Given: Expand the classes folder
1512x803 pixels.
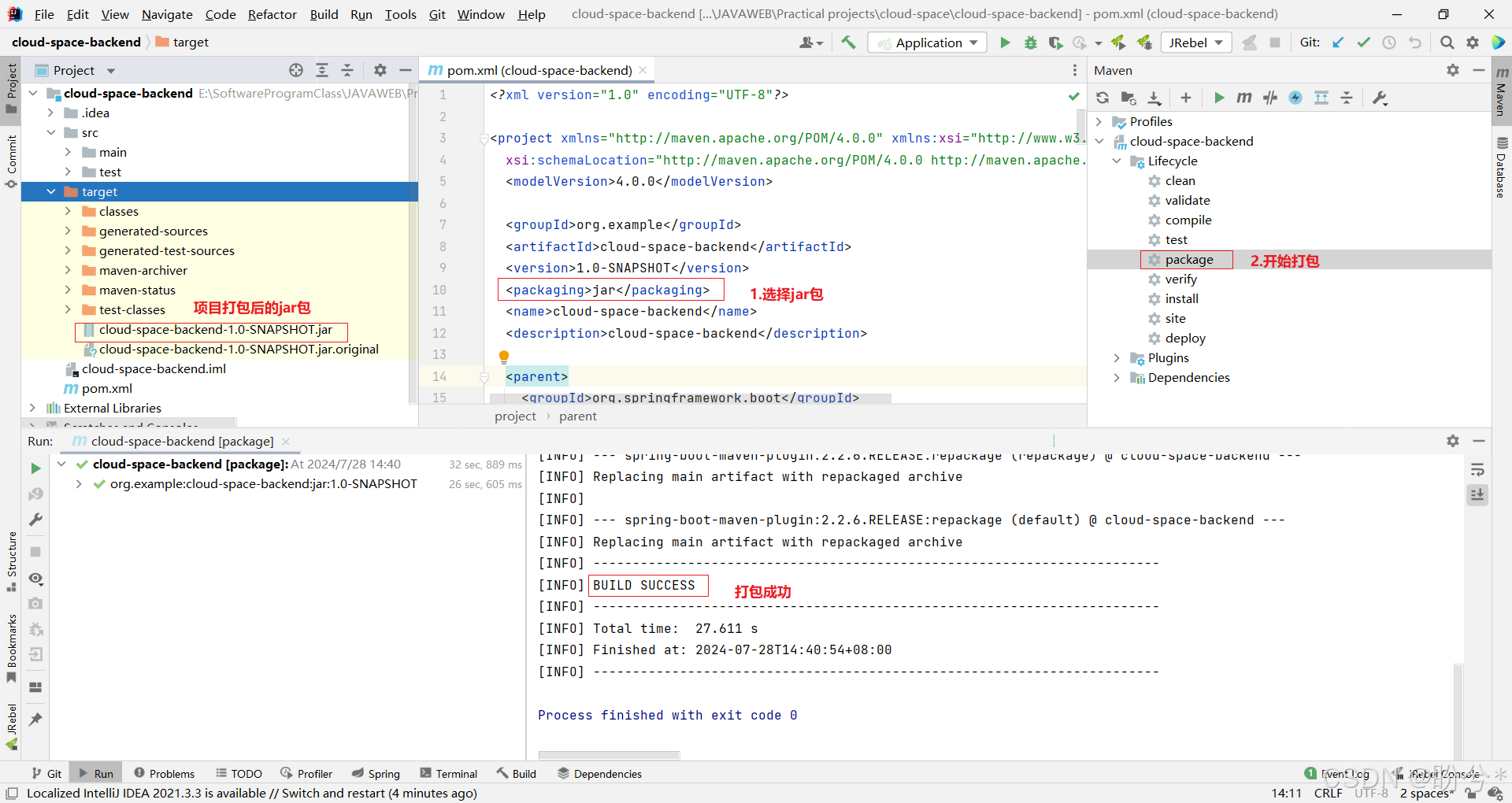Looking at the screenshot, I should tap(69, 211).
